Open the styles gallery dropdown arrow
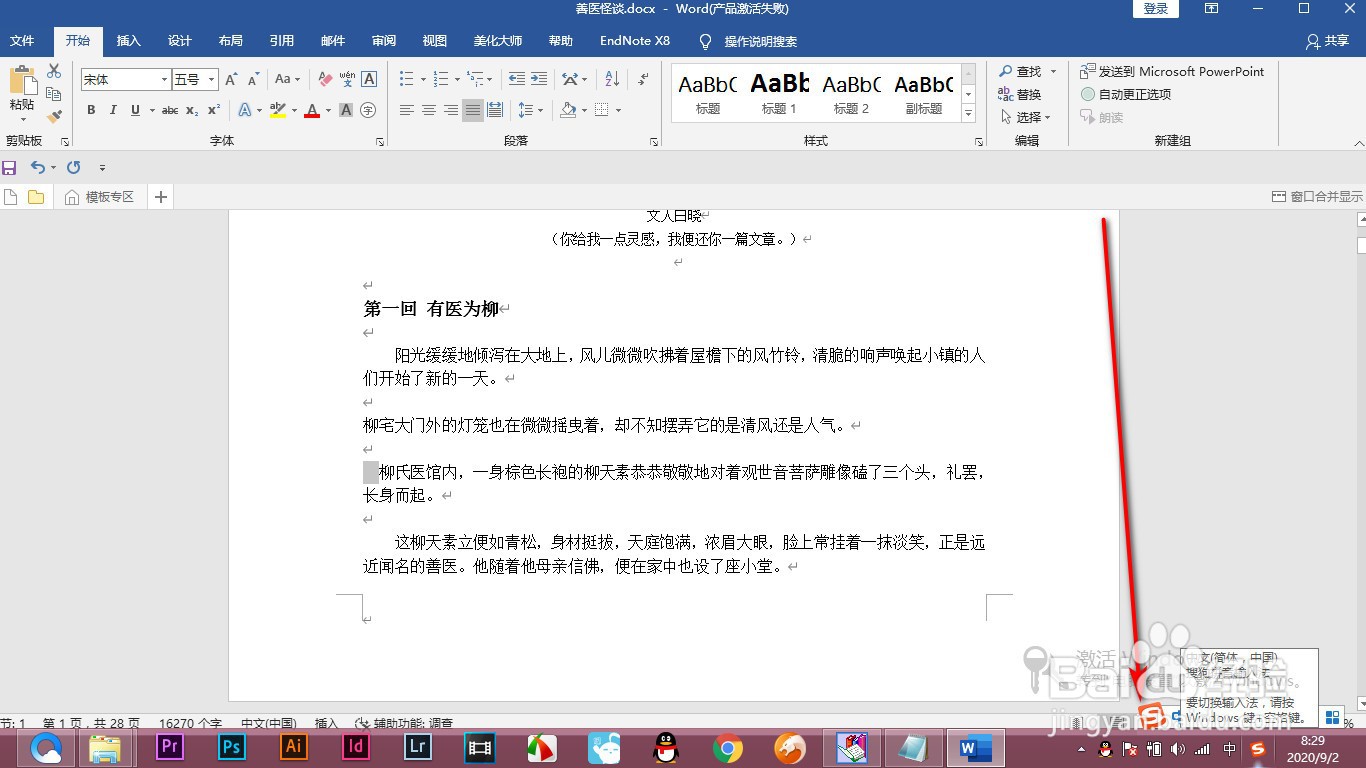Screen dimensions: 1366x768 point(967,113)
